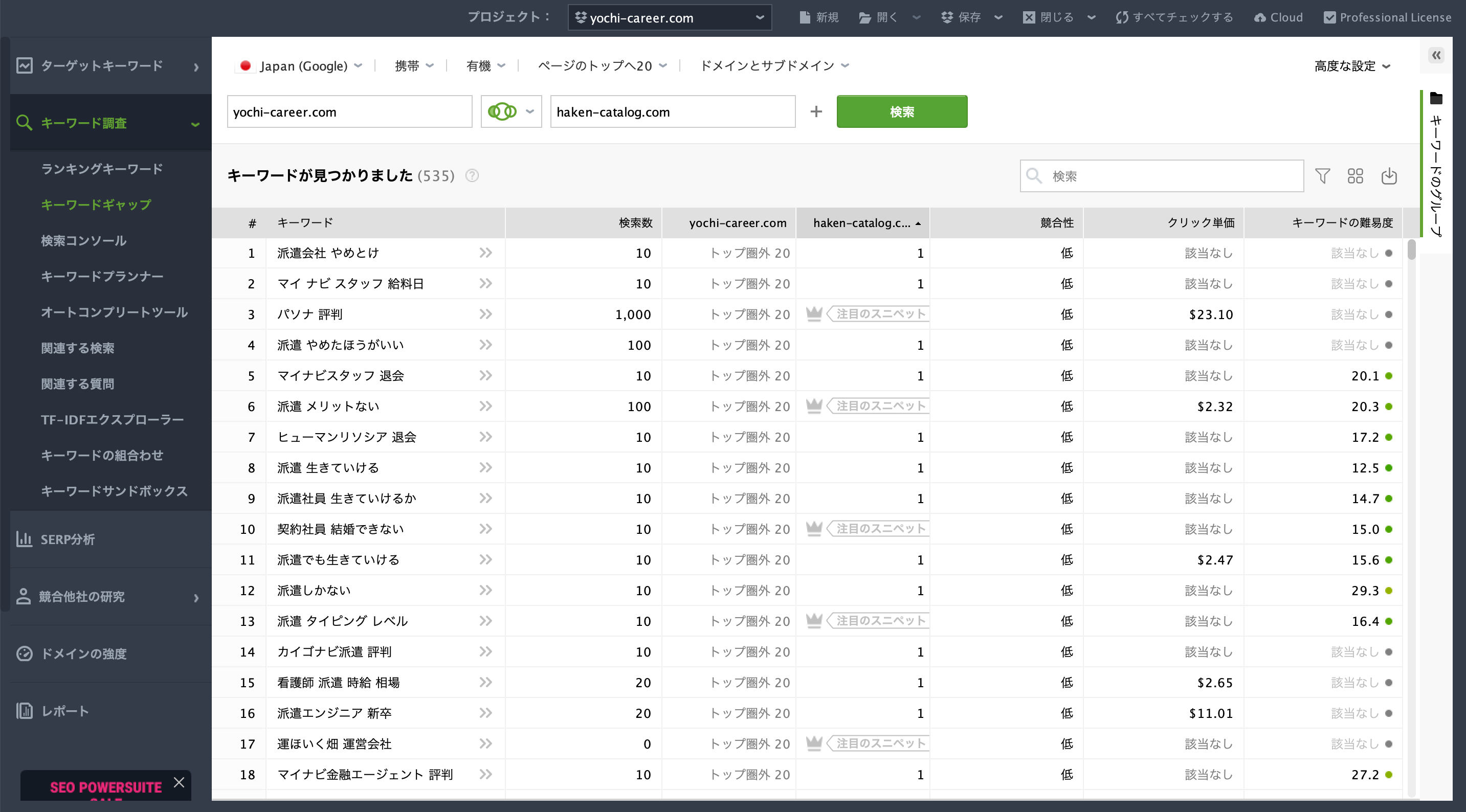
Task: Open keyword groups folder icon panel
Action: (x=1436, y=99)
